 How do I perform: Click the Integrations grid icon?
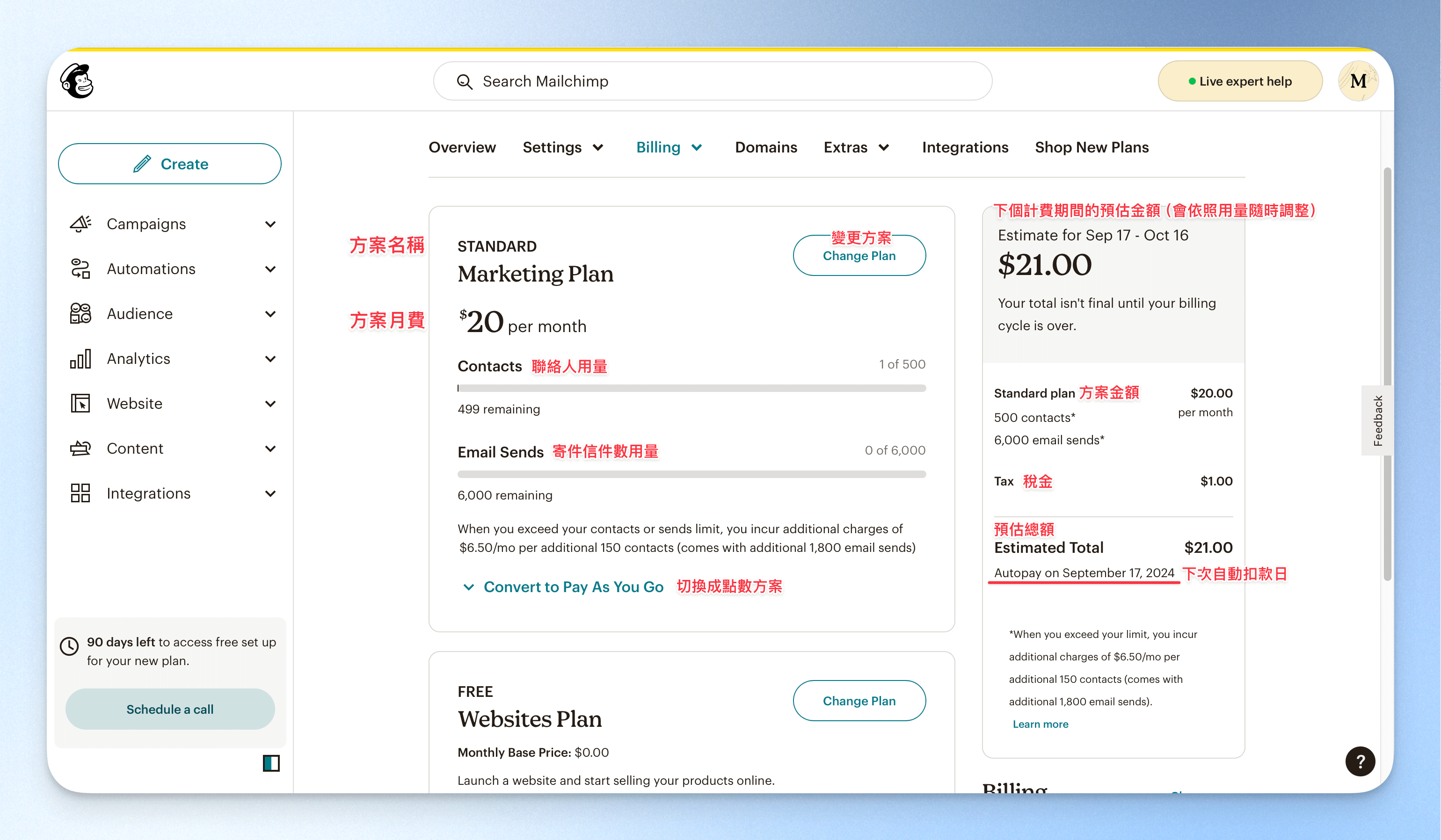80,493
